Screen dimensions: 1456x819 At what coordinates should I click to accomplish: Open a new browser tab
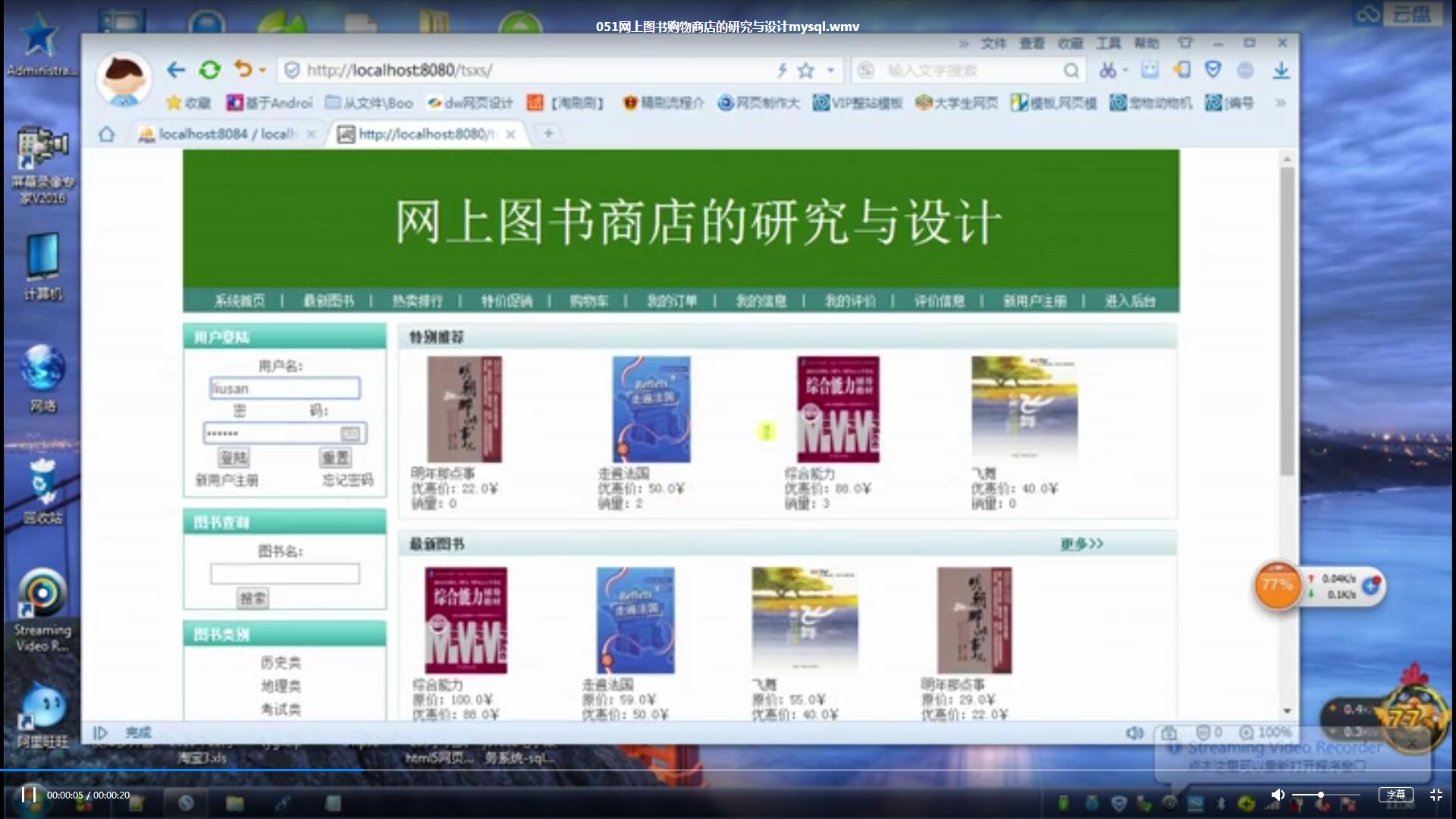[548, 133]
